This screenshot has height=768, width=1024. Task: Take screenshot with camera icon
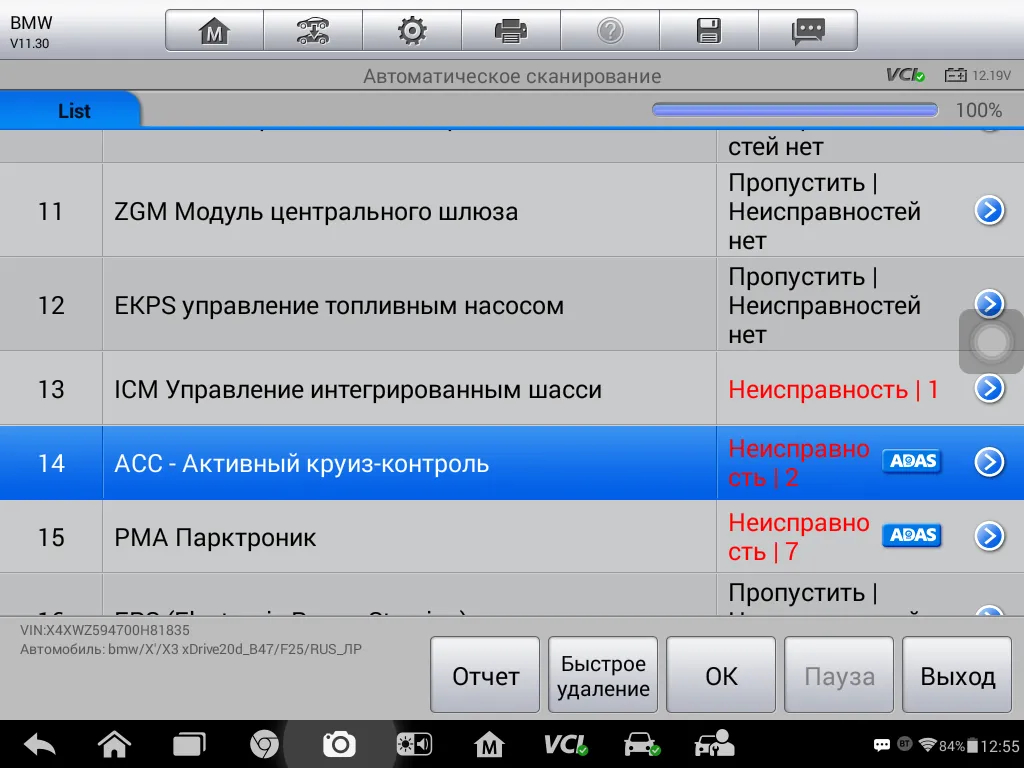coord(339,744)
